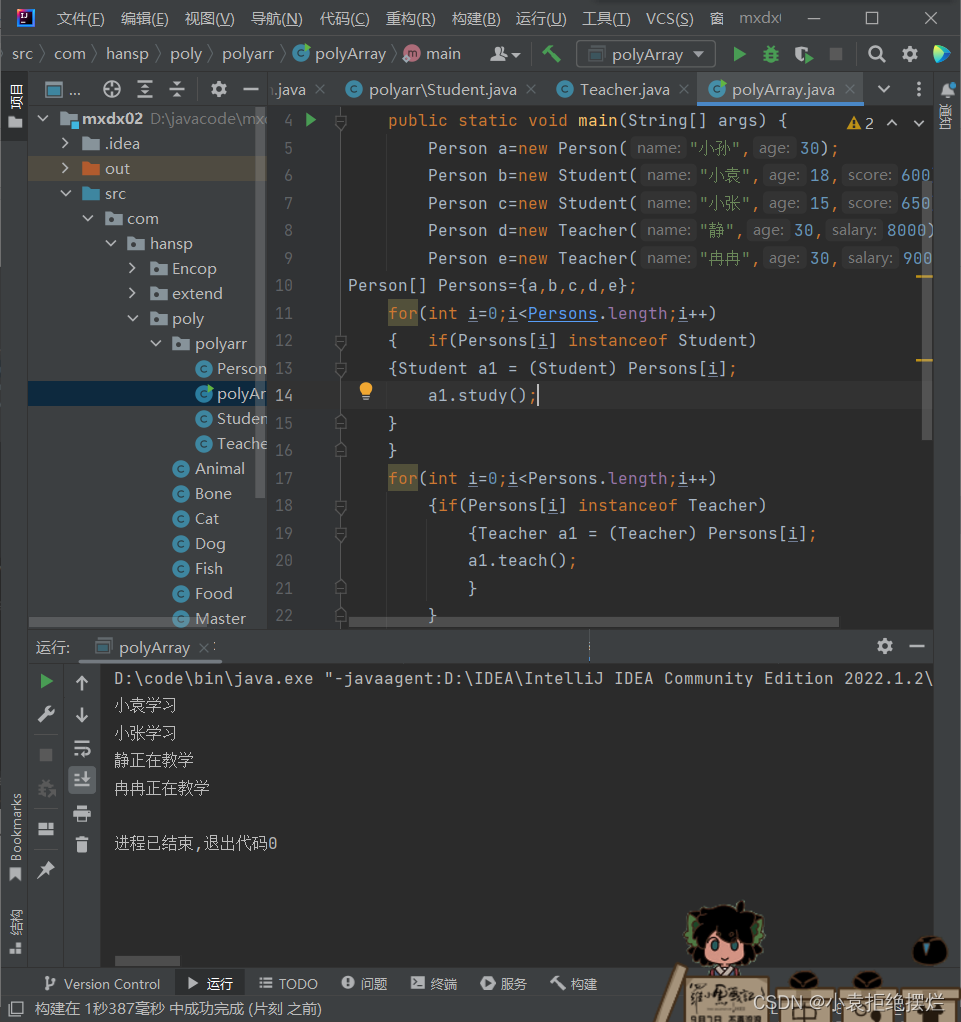
Task: Toggle soft-wrap in run console
Action: coord(82,748)
